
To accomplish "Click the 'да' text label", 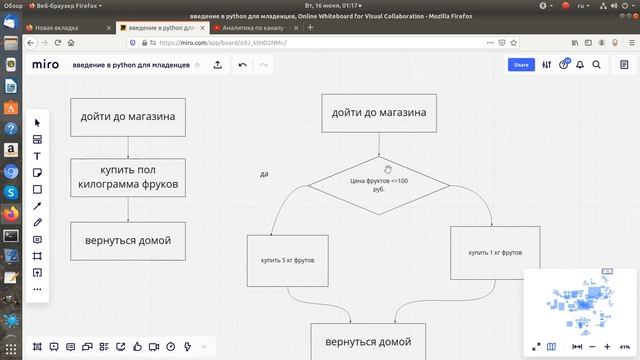I will (264, 174).
